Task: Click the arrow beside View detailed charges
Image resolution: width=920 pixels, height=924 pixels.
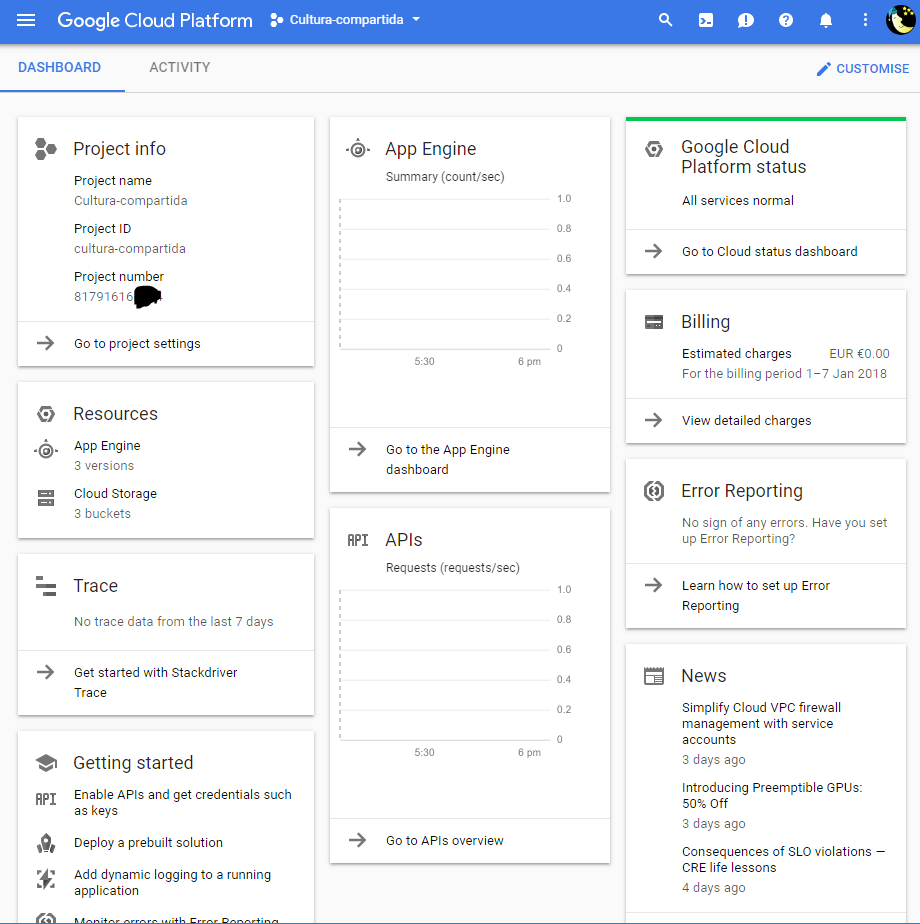Action: 653,420
